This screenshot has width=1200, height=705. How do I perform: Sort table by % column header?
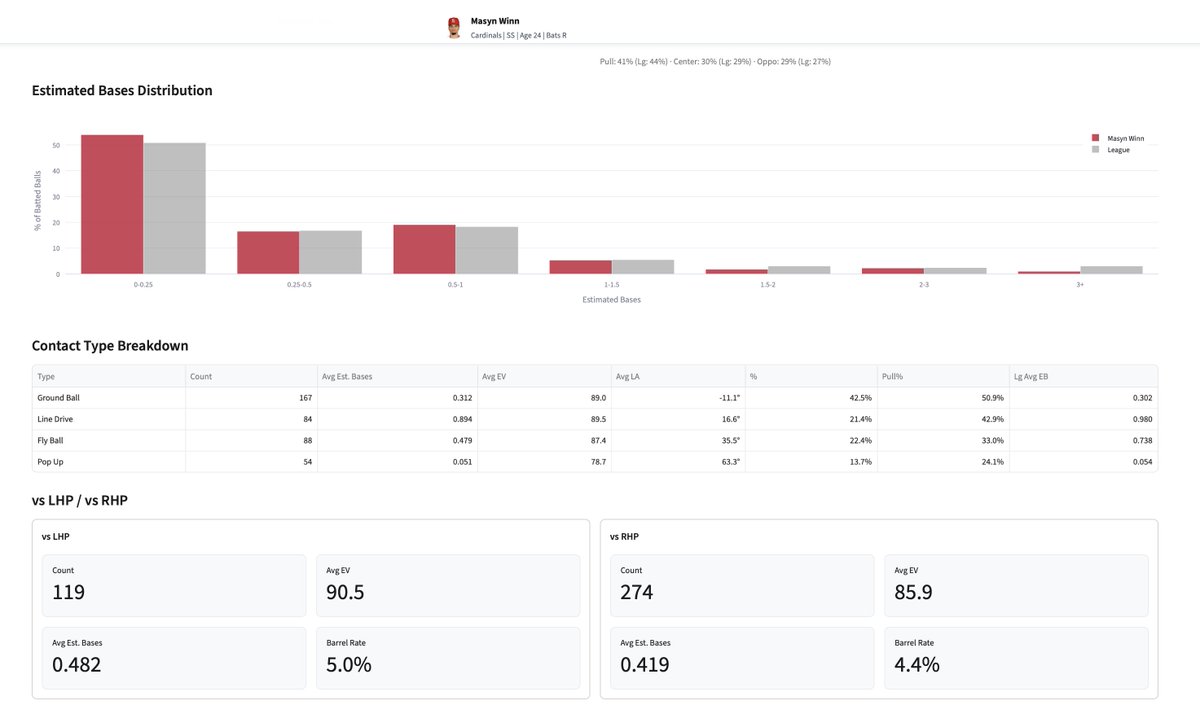click(x=811, y=377)
